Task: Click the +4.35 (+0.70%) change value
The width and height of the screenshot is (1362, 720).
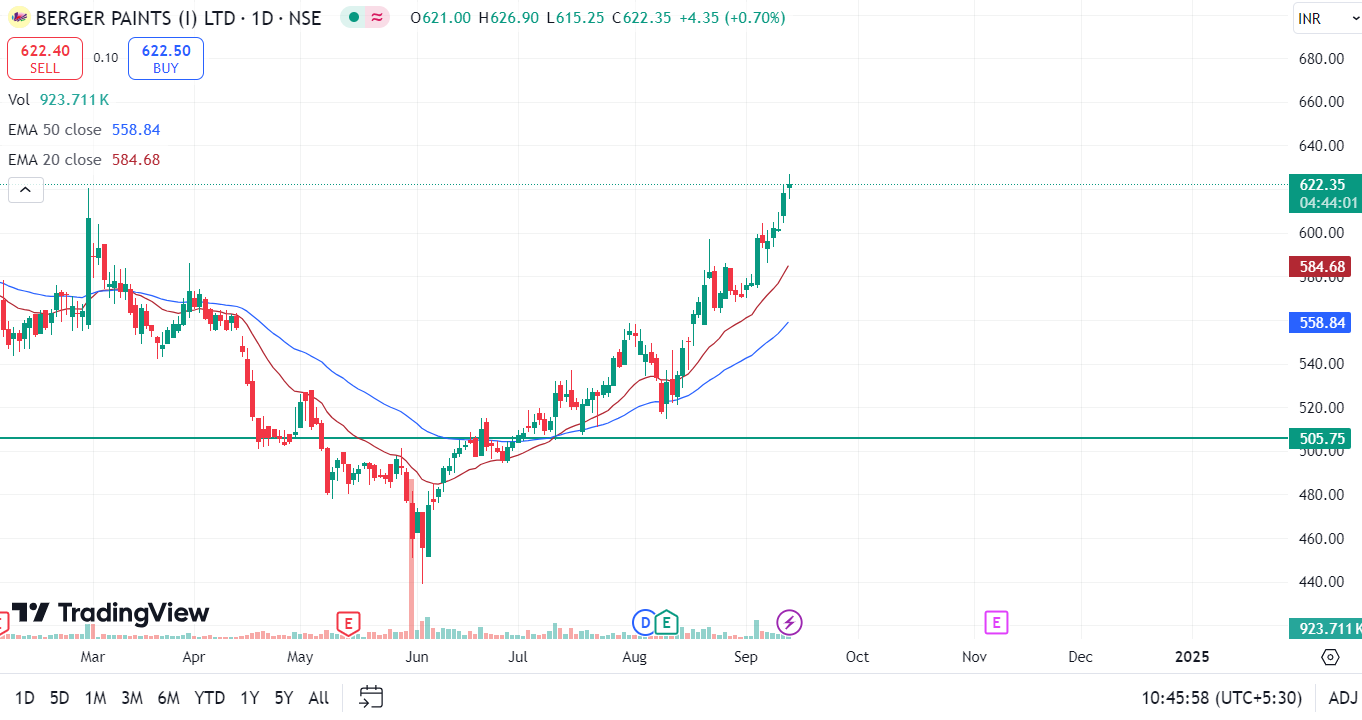Action: point(732,18)
